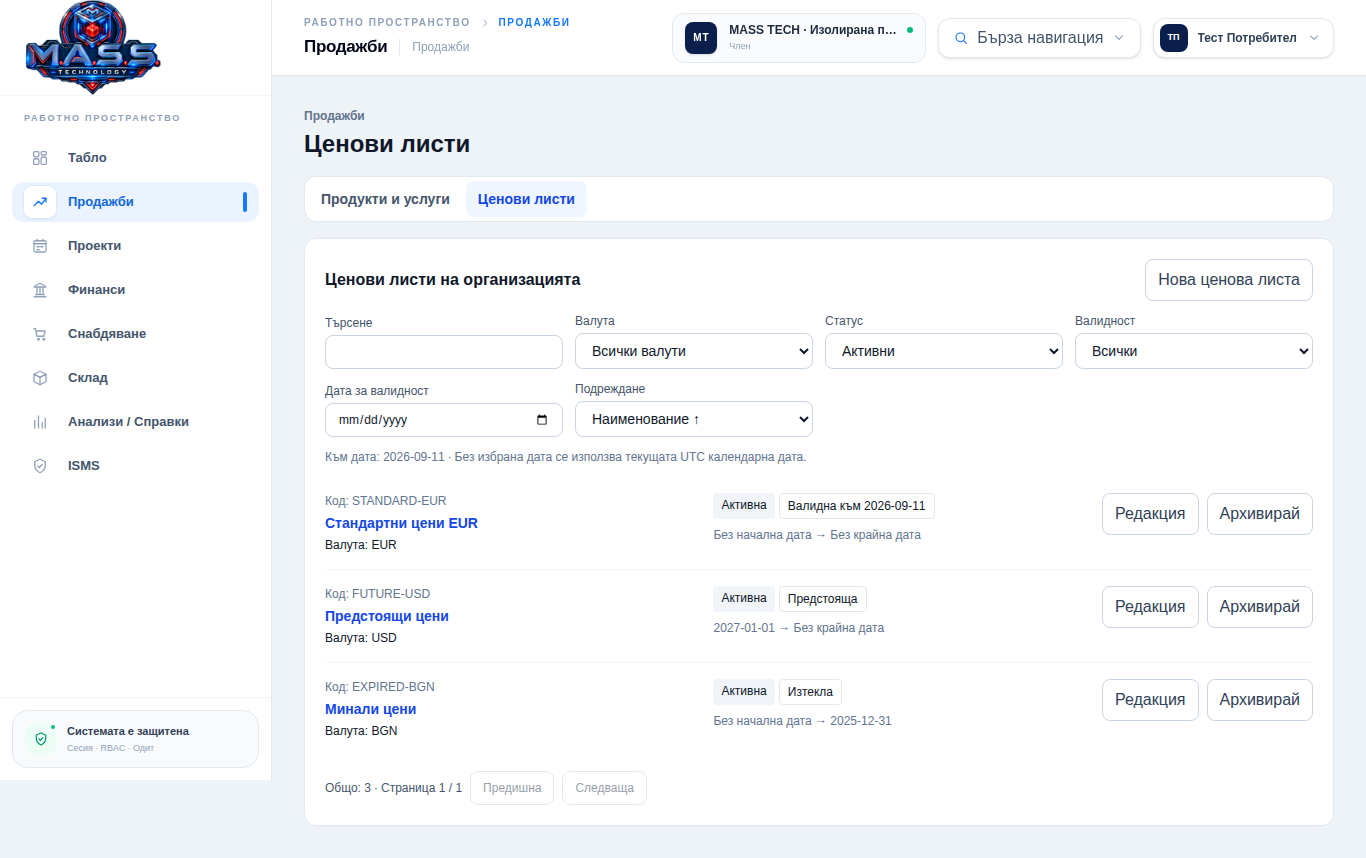Screen dimensions: 1366x858
Task: Click the Предишна pagination button
Action: (512, 788)
